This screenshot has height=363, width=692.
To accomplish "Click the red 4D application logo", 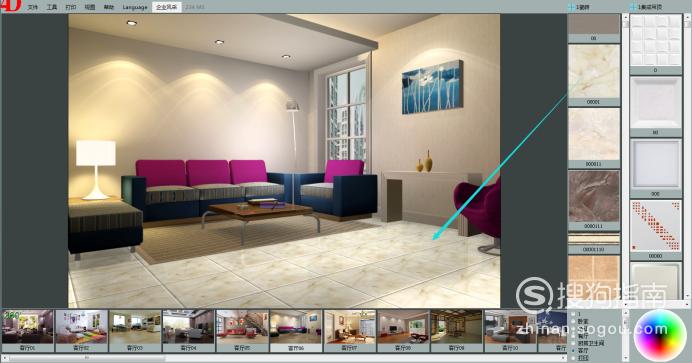I will click(x=10, y=5).
